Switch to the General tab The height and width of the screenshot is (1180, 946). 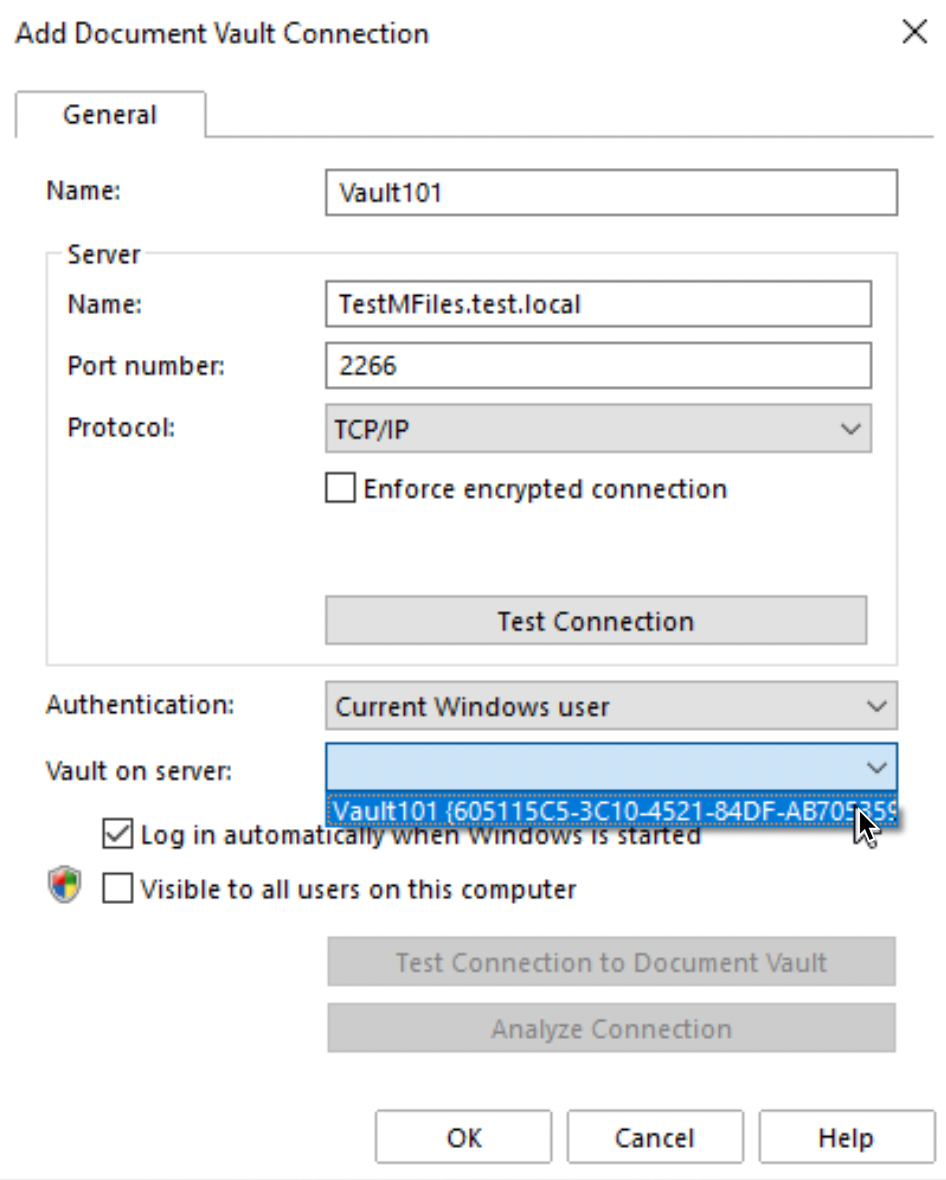(110, 114)
